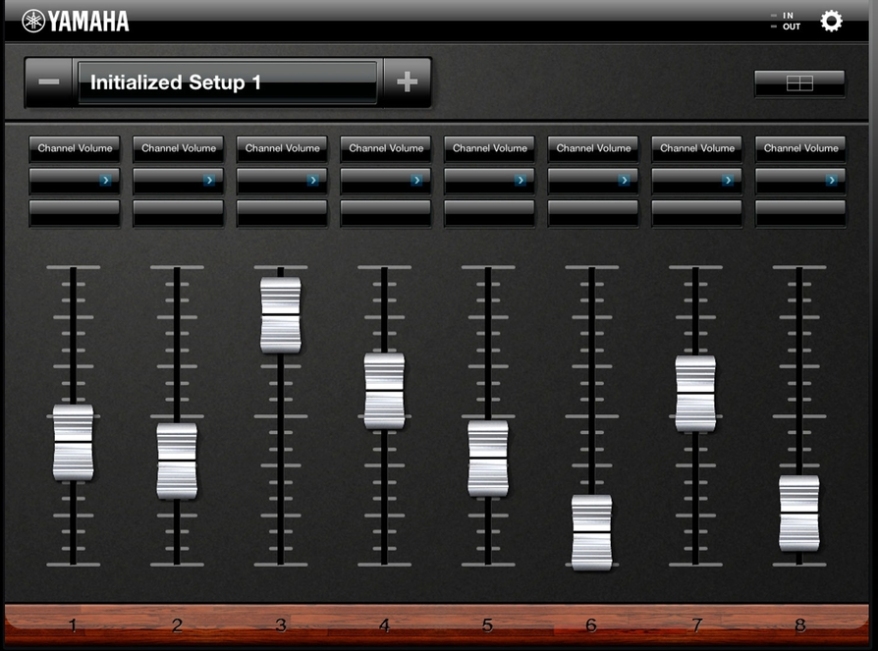The height and width of the screenshot is (651, 878).
Task: Click the Yamaha logo
Action: click(76, 22)
